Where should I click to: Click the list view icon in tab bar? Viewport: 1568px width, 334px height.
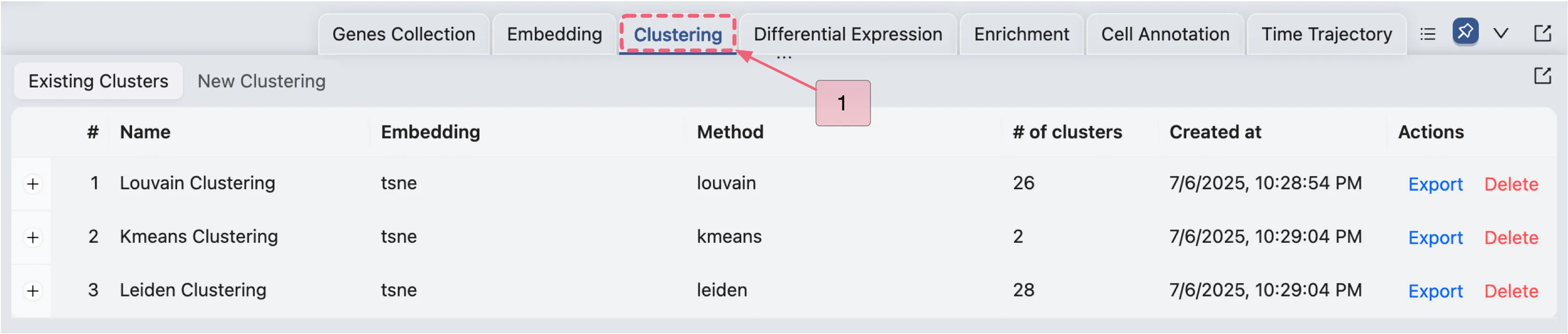[x=1427, y=34]
